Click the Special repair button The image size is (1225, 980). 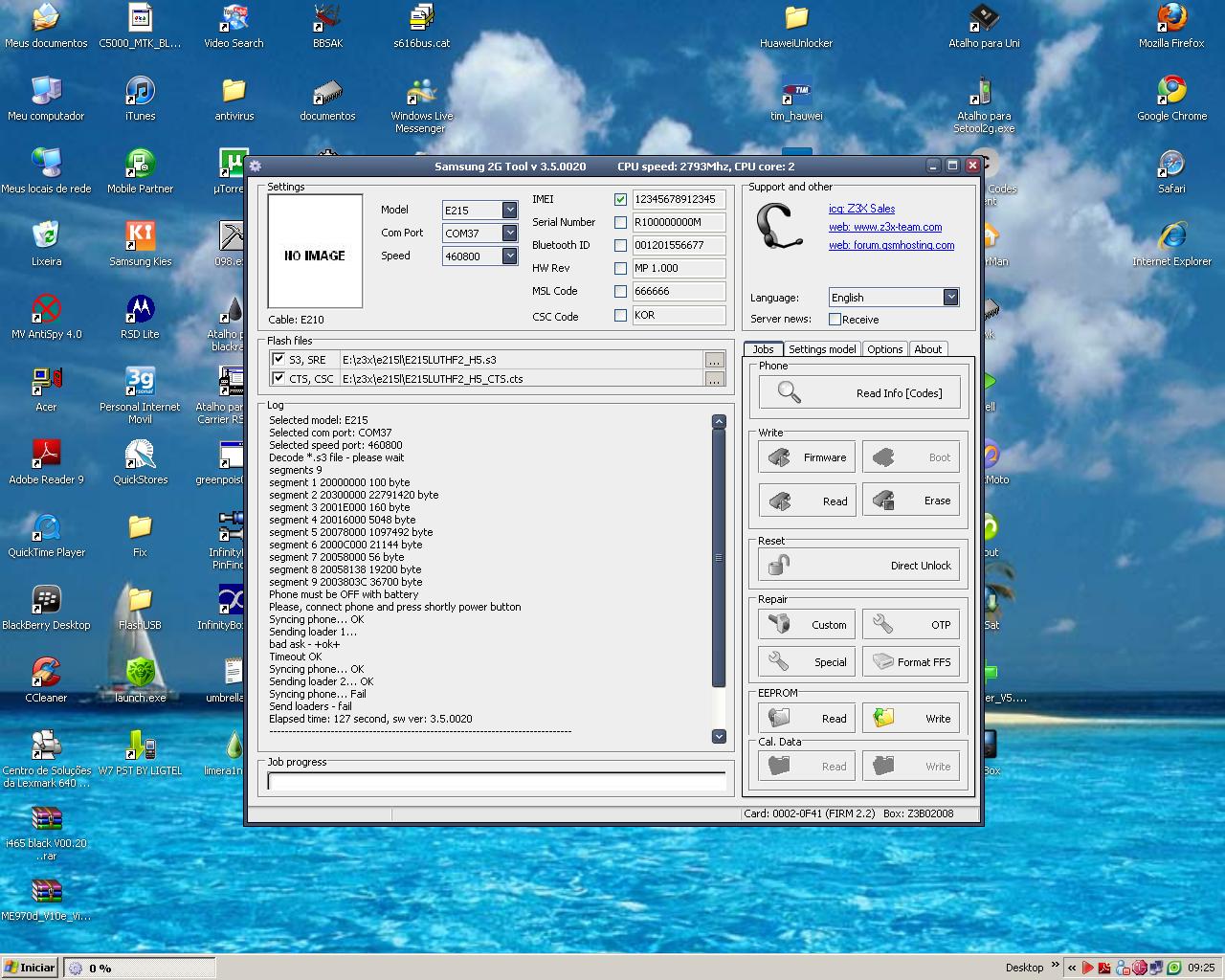coord(807,662)
